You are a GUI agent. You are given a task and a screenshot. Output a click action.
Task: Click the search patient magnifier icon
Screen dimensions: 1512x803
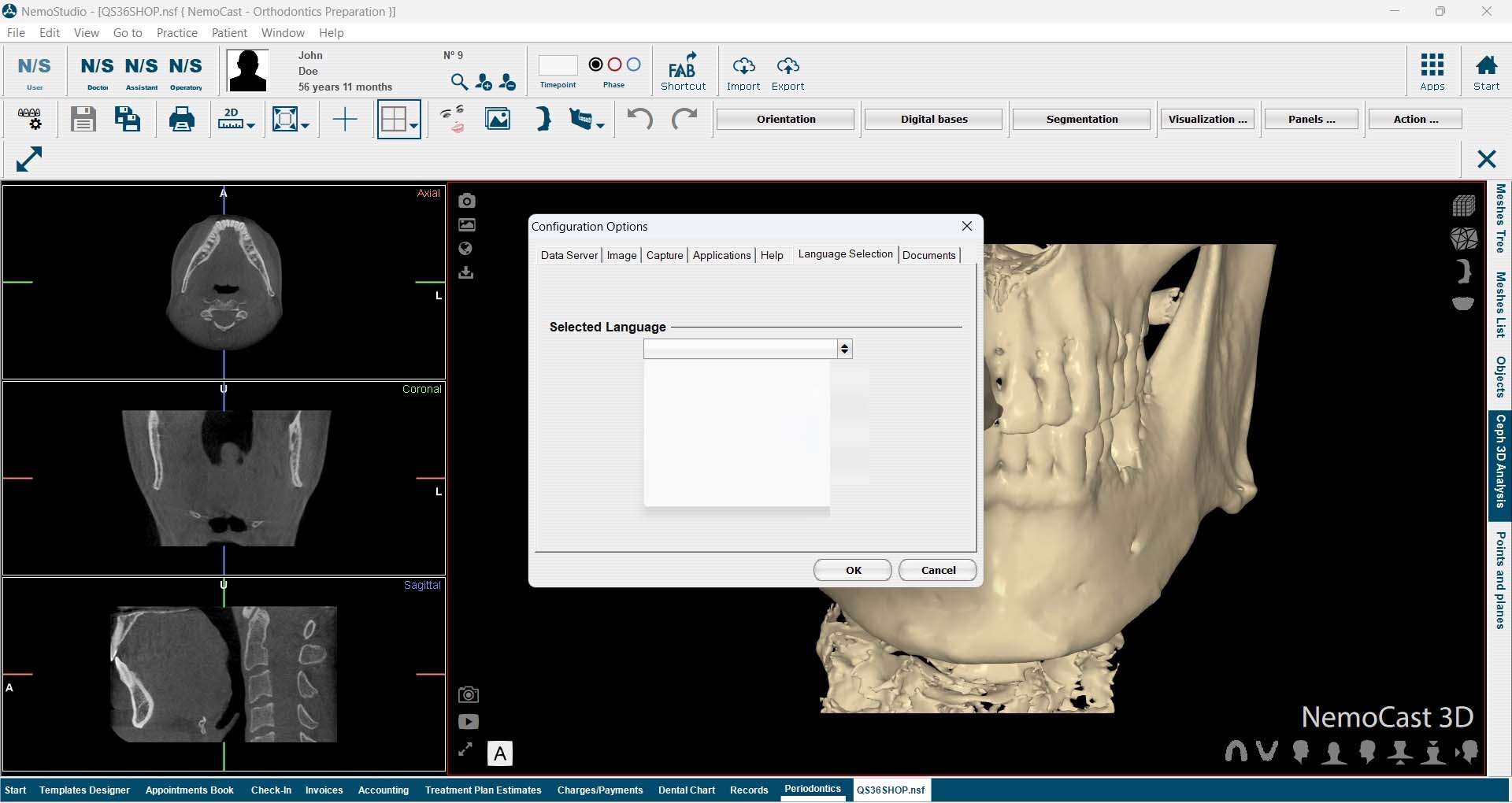coord(459,82)
